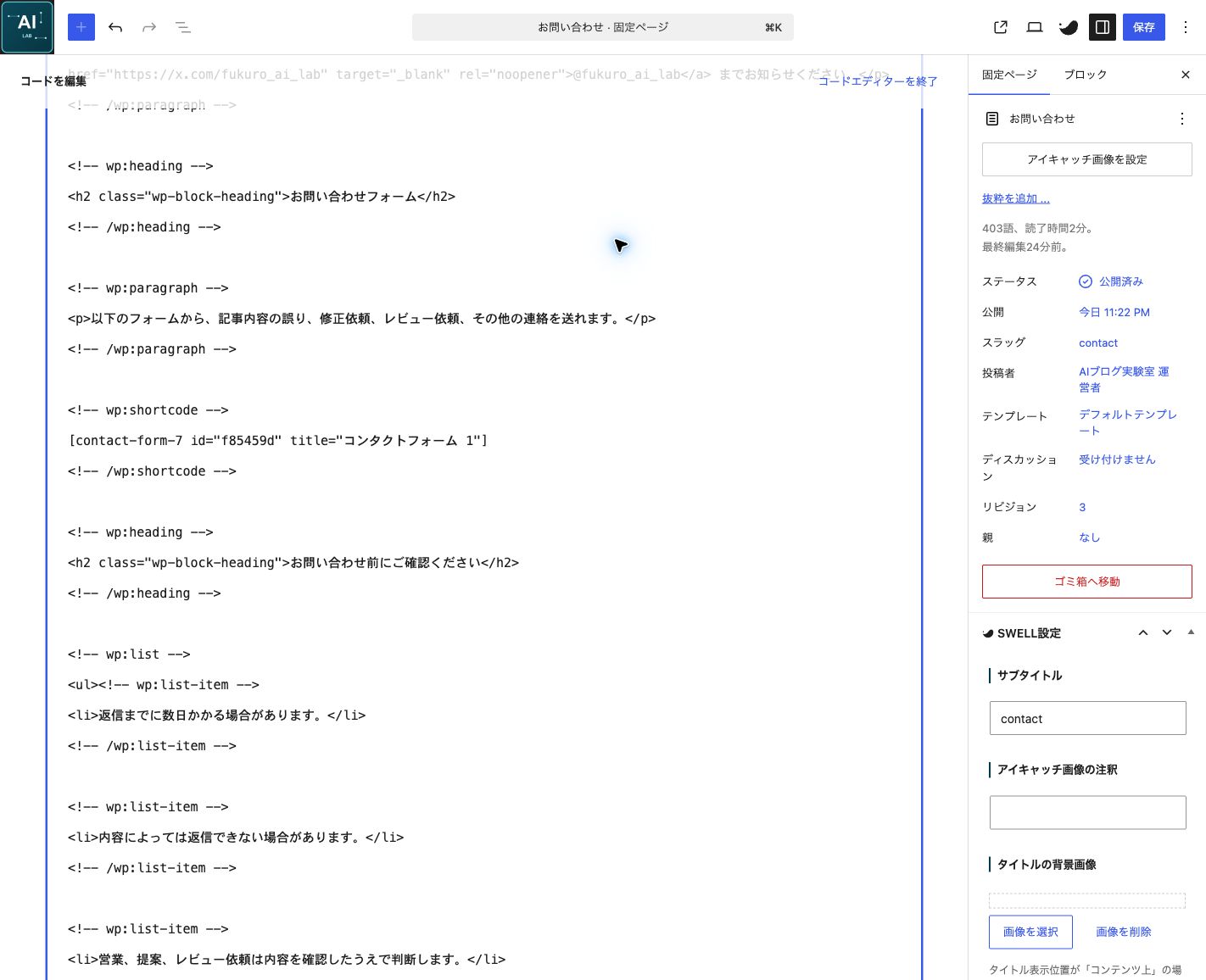
Task: Open SWELL settings icon in toolbar
Action: coord(1069,27)
